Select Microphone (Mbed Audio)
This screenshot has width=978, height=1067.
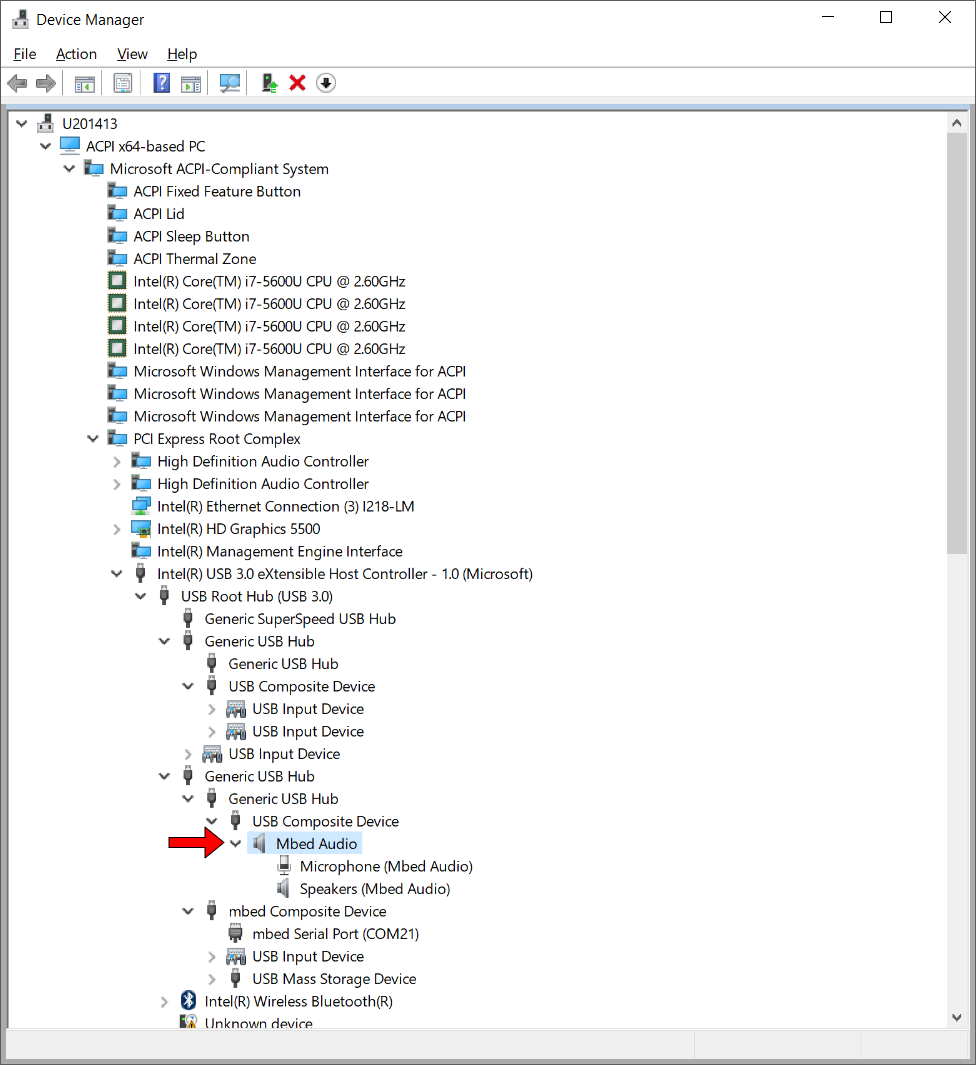pyautogui.click(x=386, y=866)
